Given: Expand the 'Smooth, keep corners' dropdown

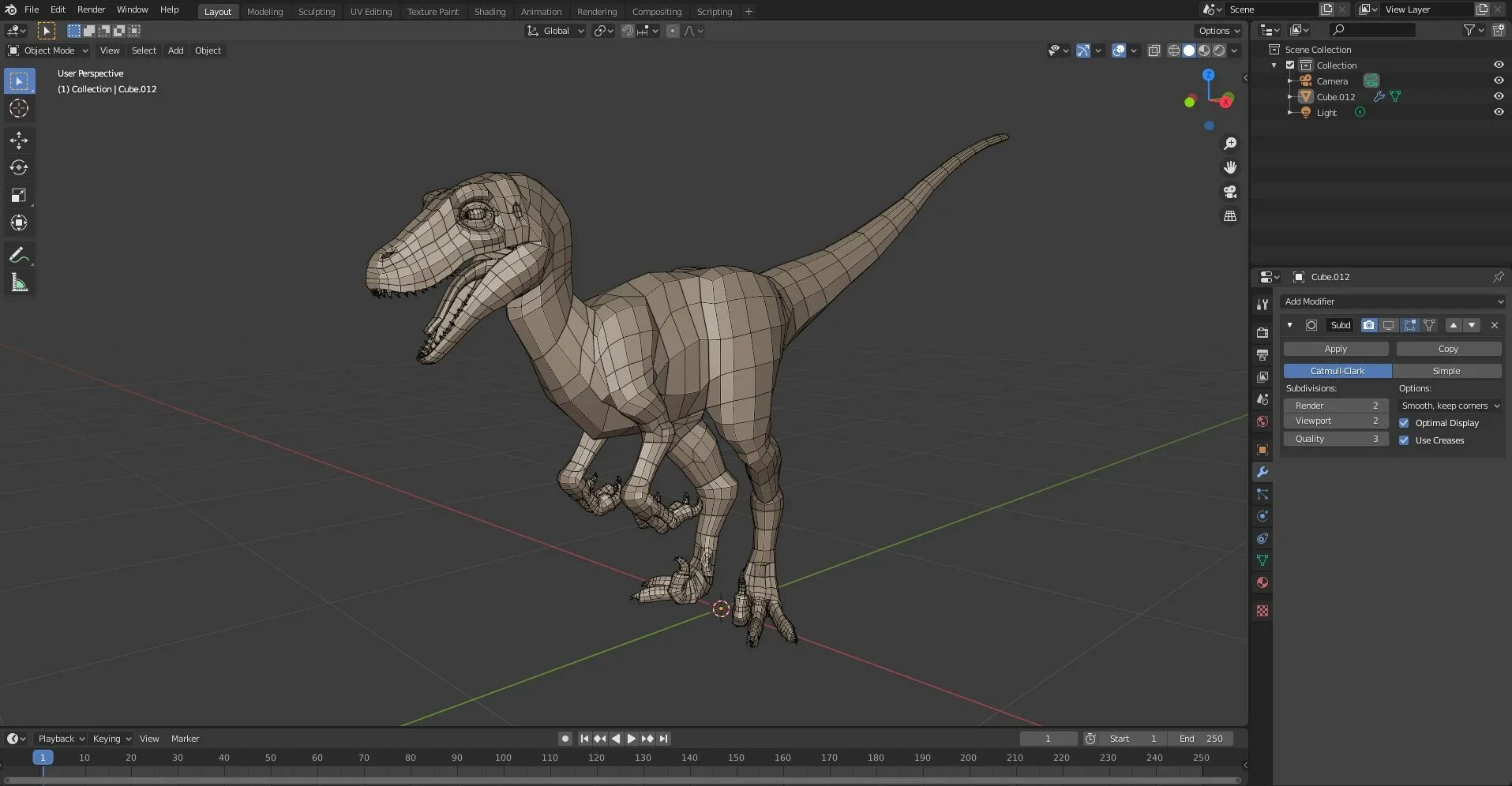Looking at the screenshot, I should pyautogui.click(x=1450, y=406).
